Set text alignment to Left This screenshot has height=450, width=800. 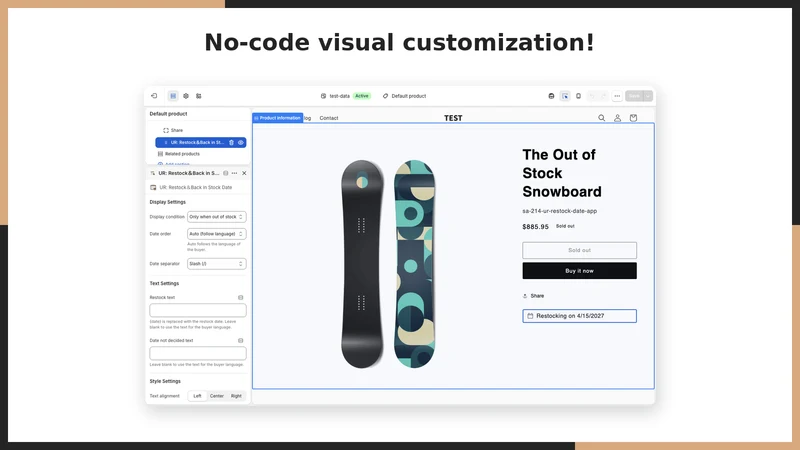pyautogui.click(x=197, y=396)
